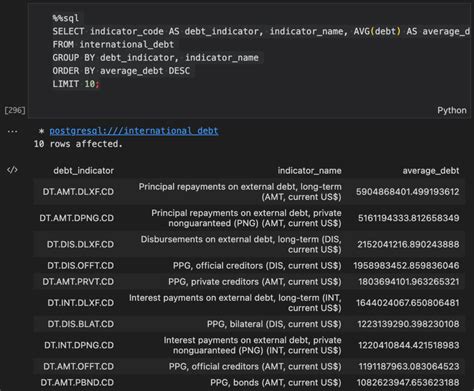Screen dimensions: 474x391
Task: Place cursor on the LIMIT 10 line
Action: [76, 84]
